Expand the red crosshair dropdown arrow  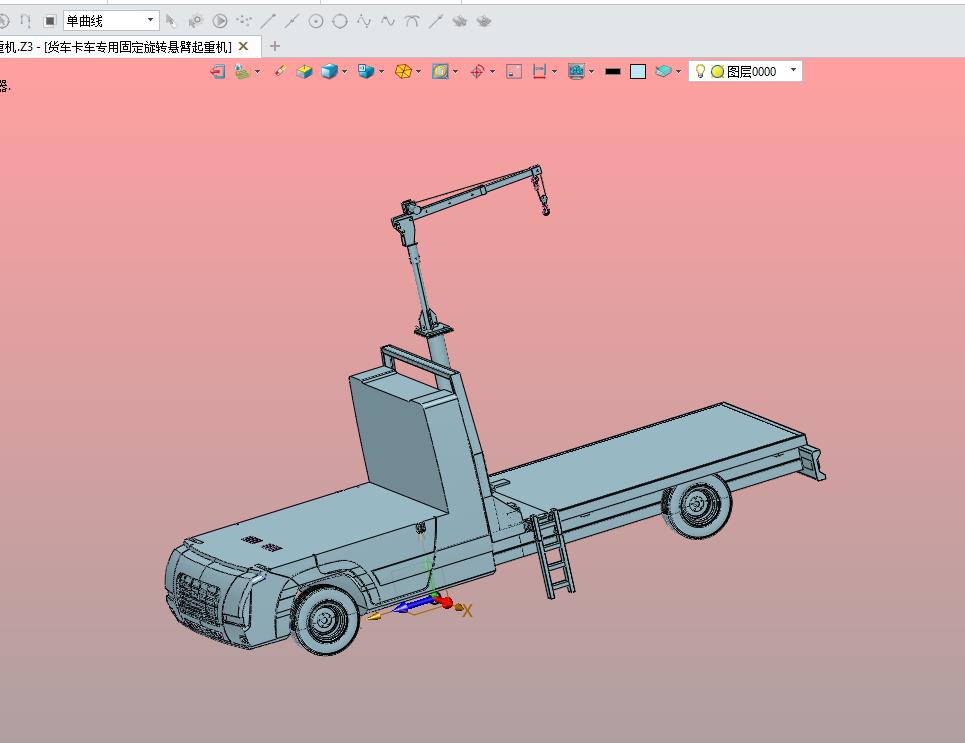(492, 71)
